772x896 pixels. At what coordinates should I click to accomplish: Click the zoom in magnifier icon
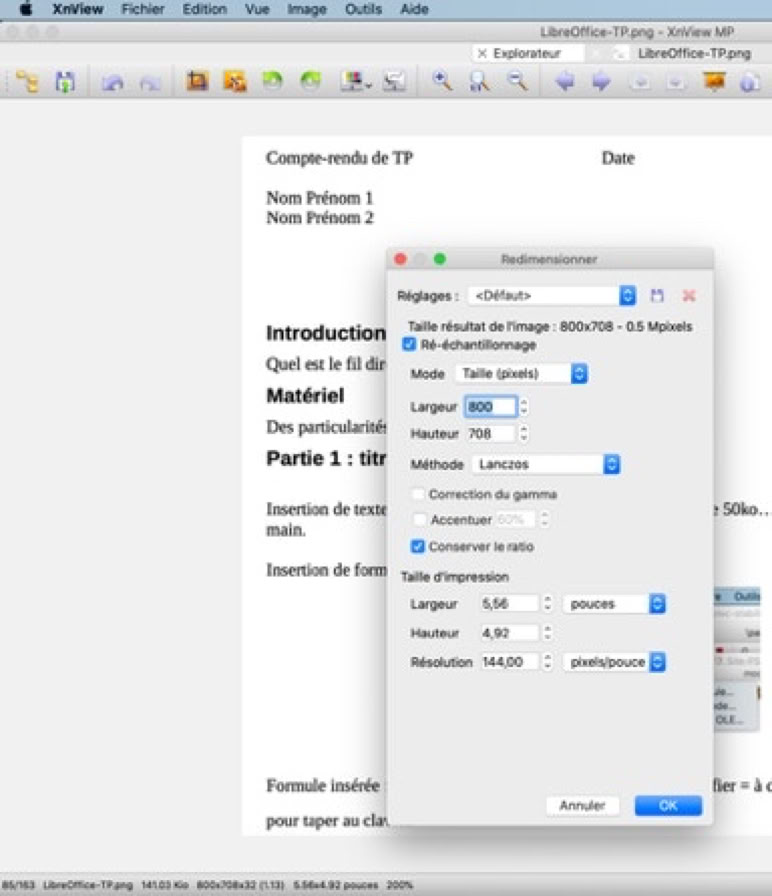coord(441,83)
